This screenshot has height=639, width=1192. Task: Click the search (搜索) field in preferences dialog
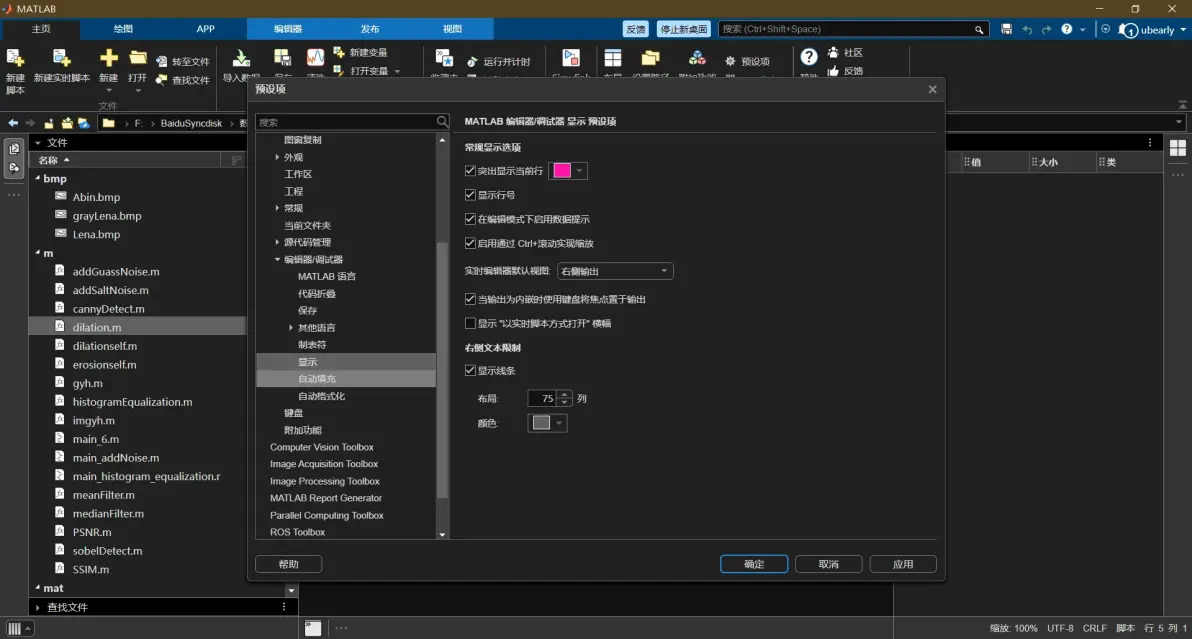(x=346, y=122)
